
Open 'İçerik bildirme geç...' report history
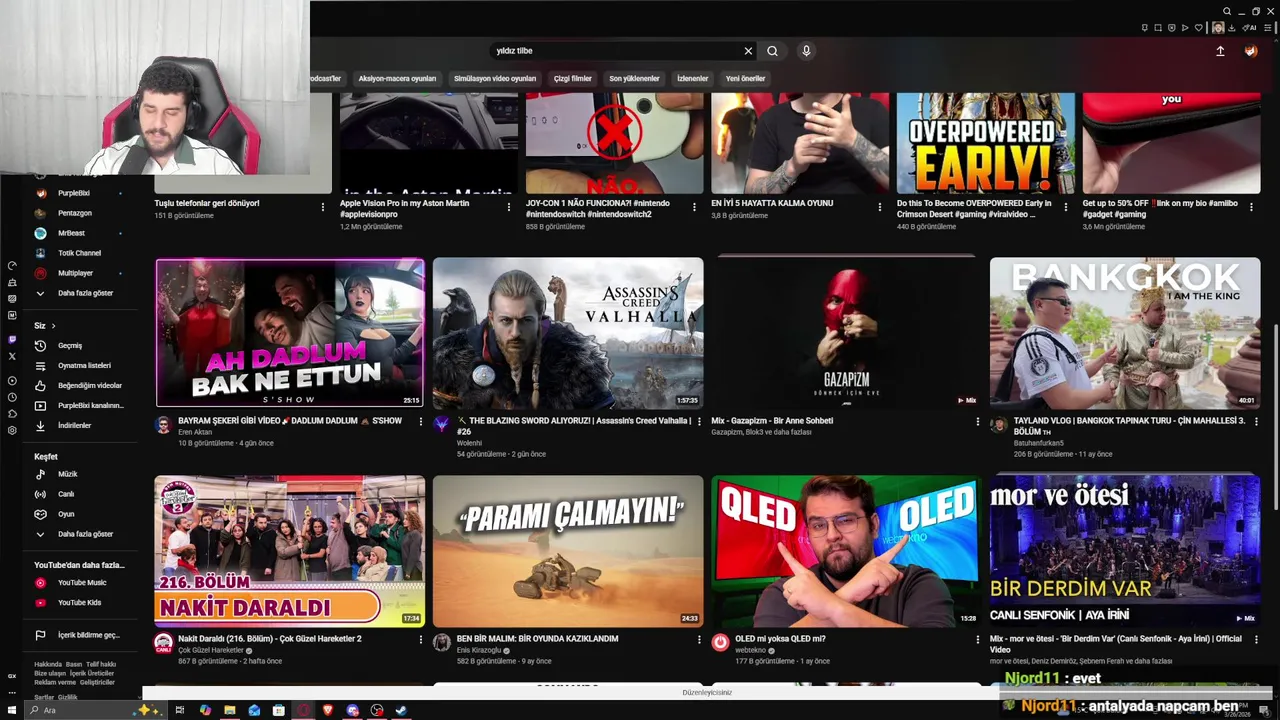pyautogui.click(x=78, y=635)
